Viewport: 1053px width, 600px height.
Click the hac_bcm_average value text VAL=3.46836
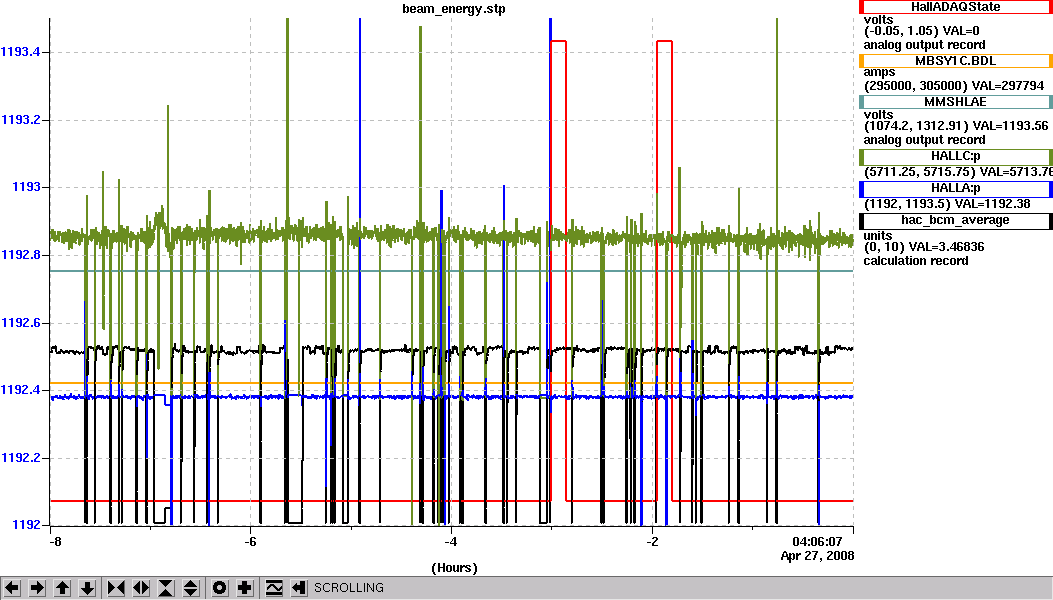click(x=945, y=247)
